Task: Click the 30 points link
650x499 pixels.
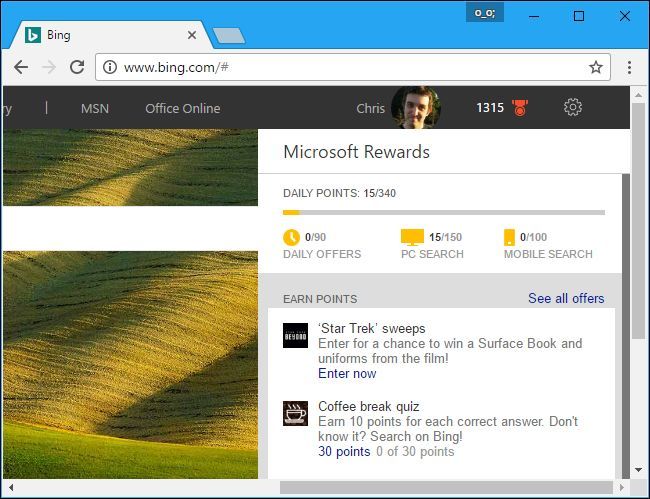Action: point(344,451)
